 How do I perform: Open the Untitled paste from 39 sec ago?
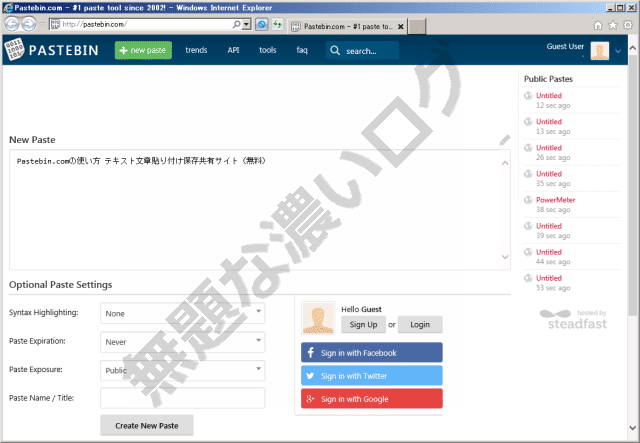point(549,226)
